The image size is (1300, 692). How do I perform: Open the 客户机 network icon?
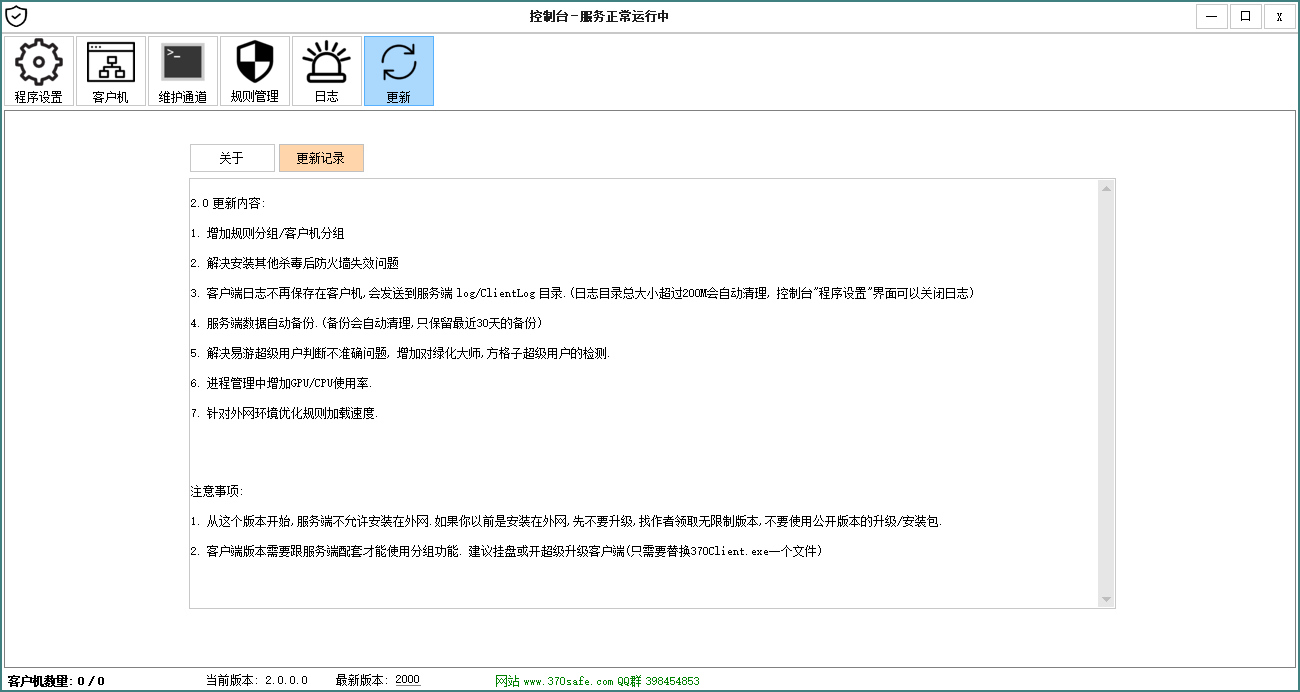[x=111, y=71]
